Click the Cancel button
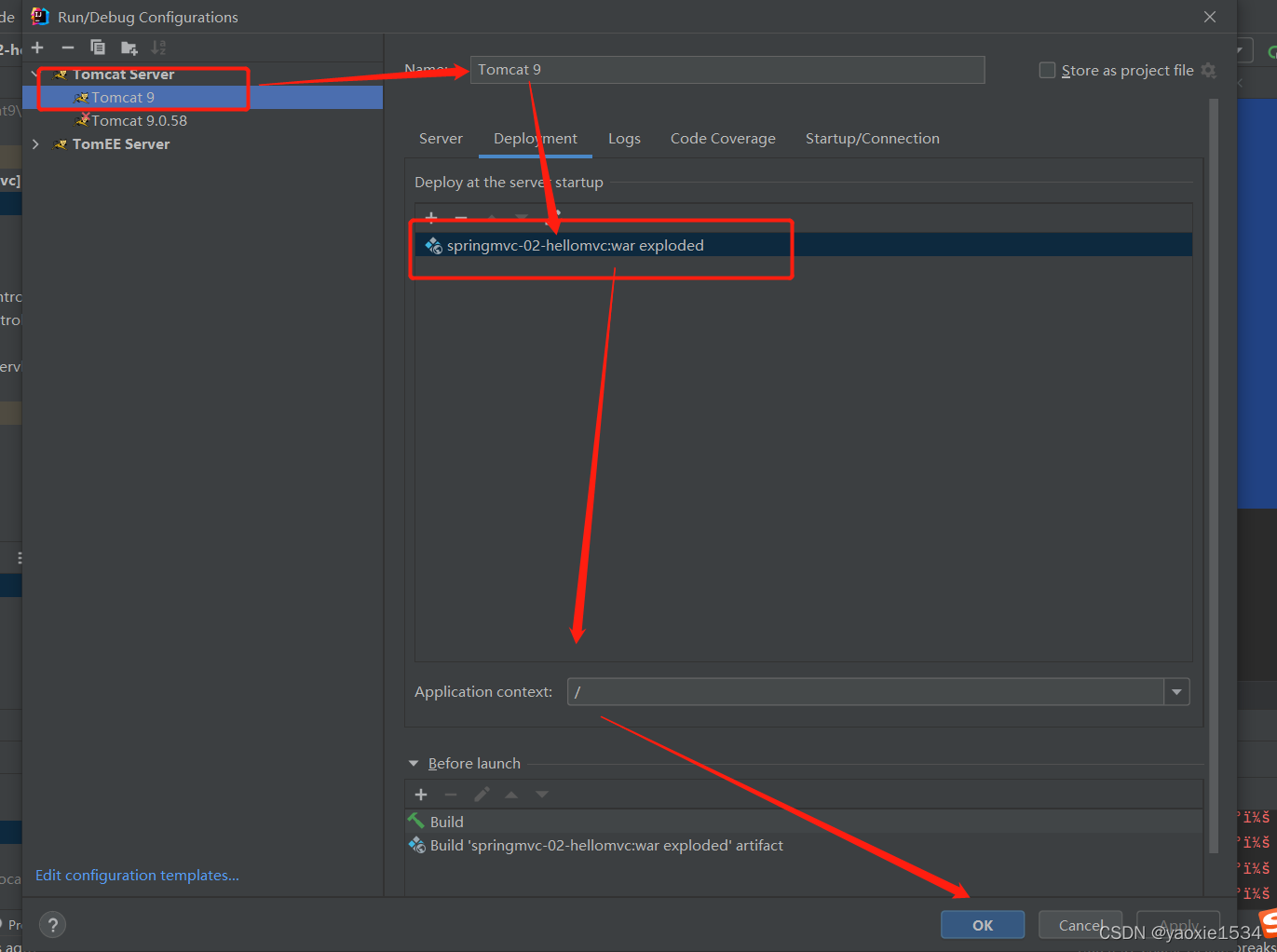Screen dimensions: 1277x952 pyautogui.click(x=1080, y=925)
